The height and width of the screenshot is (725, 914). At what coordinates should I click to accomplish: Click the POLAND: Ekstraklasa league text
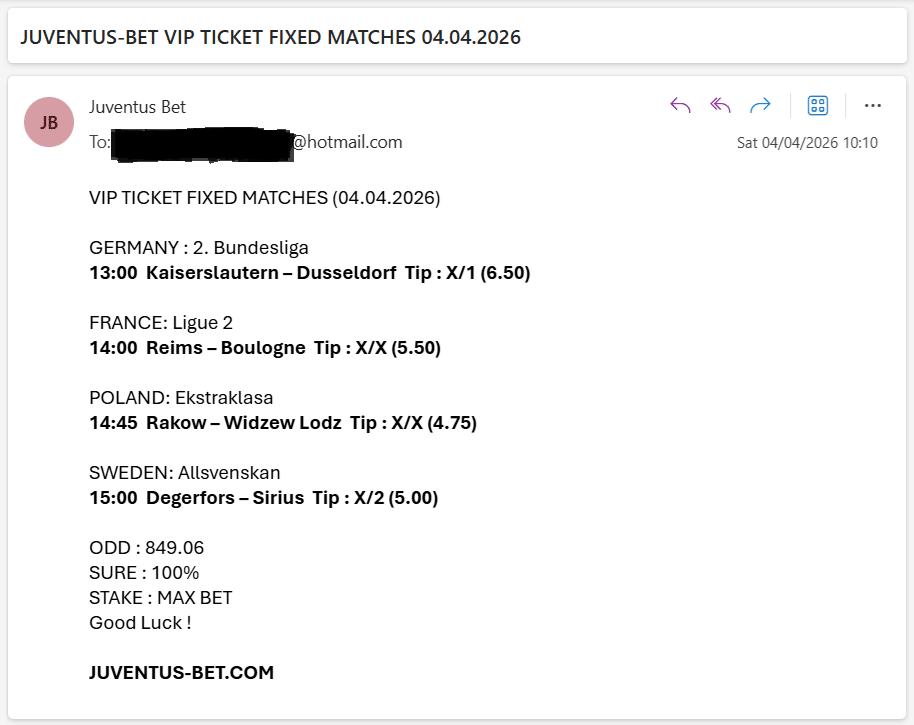(x=181, y=398)
